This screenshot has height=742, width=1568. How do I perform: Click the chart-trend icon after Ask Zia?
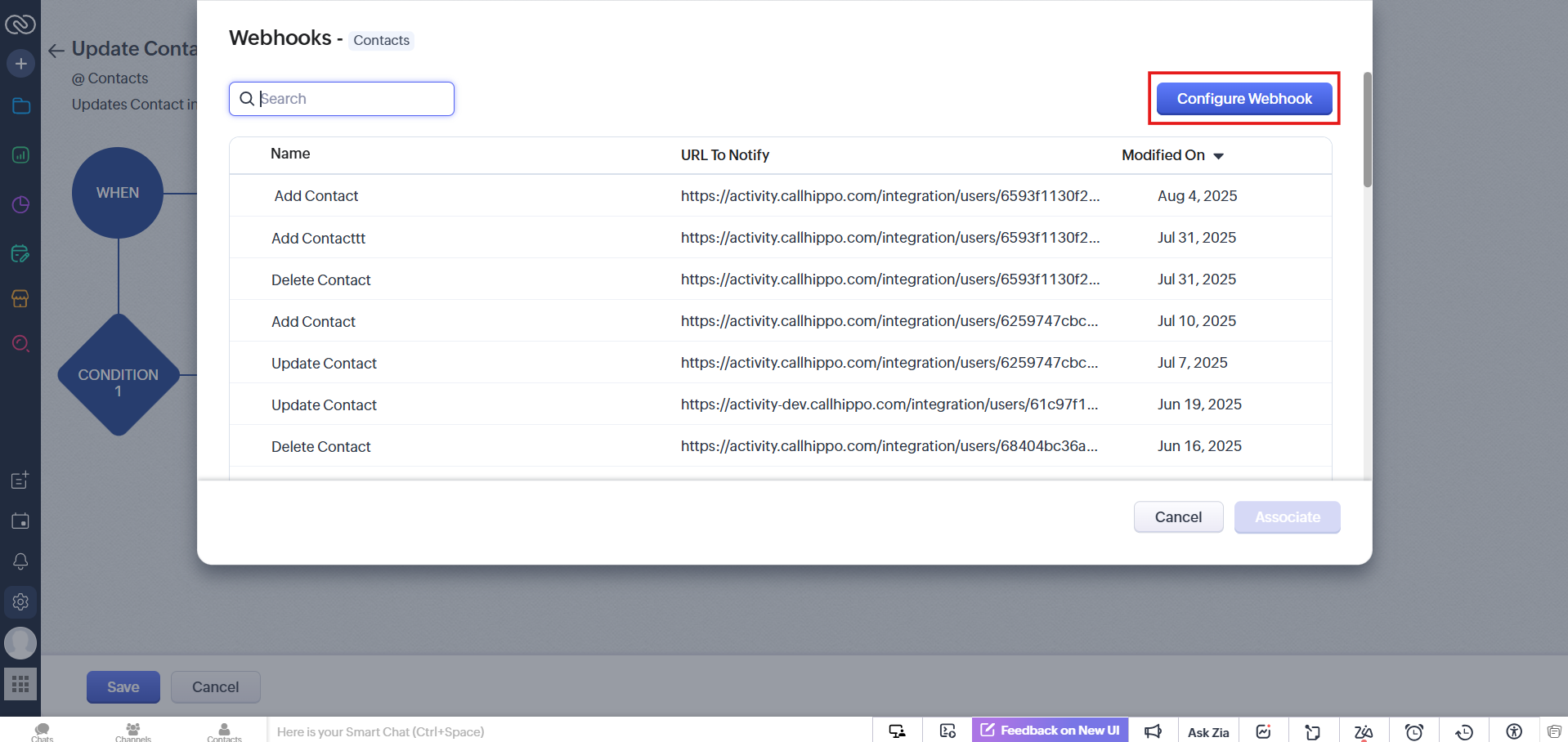click(1263, 731)
